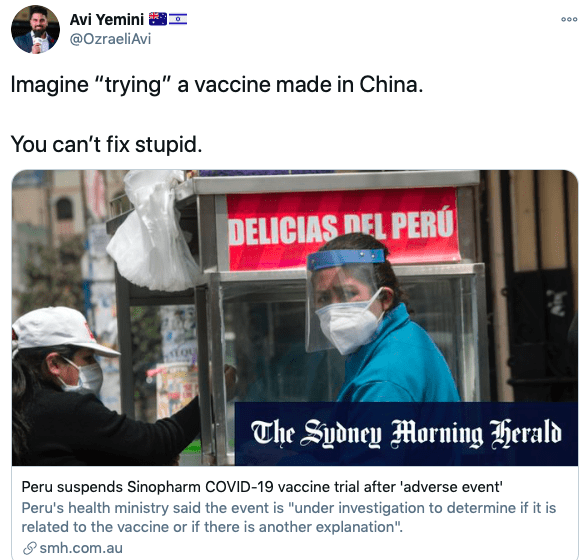Open the Peru suspends Sinopharm headline
Viewport: 584px width, 560px height.
(262, 487)
